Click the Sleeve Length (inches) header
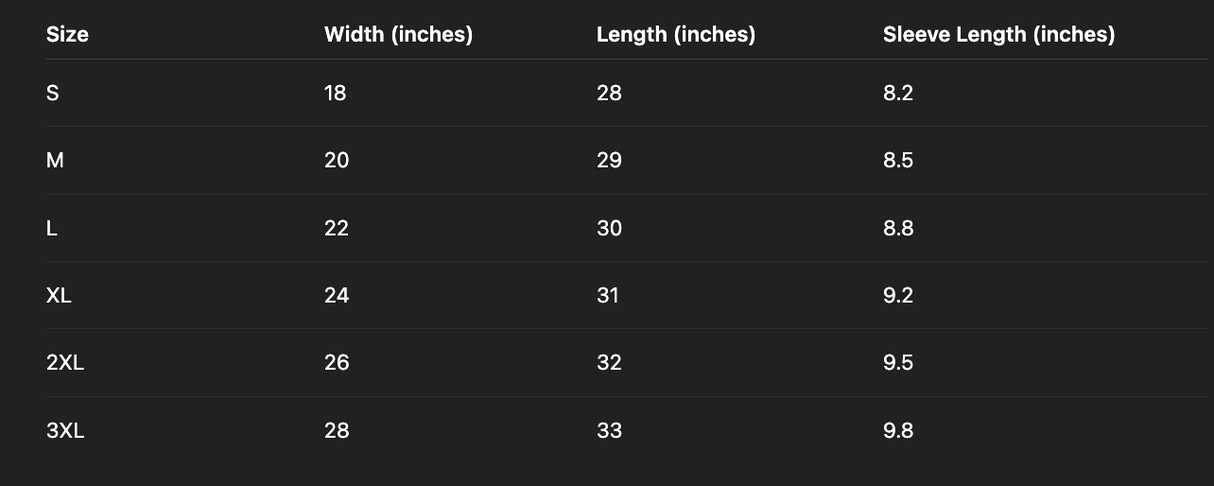 click(998, 35)
